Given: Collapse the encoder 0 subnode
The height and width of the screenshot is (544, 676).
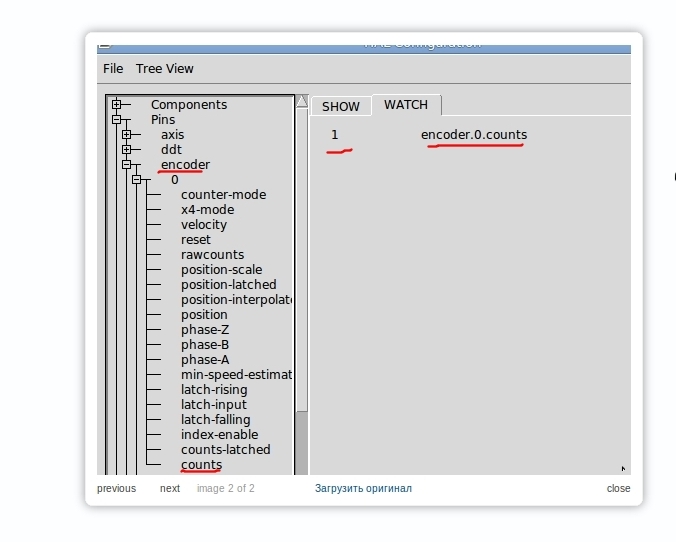Looking at the screenshot, I should point(137,180).
